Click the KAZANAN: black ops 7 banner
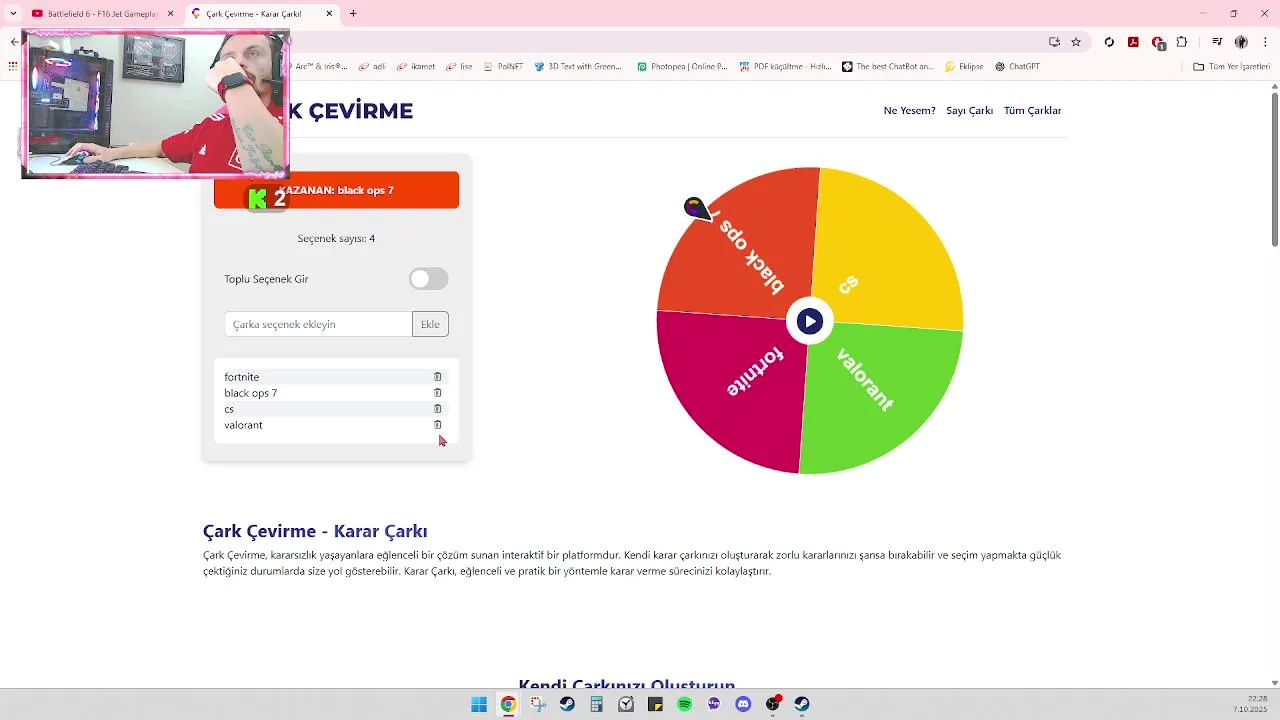Image resolution: width=1280 pixels, height=720 pixels. pyautogui.click(x=336, y=190)
